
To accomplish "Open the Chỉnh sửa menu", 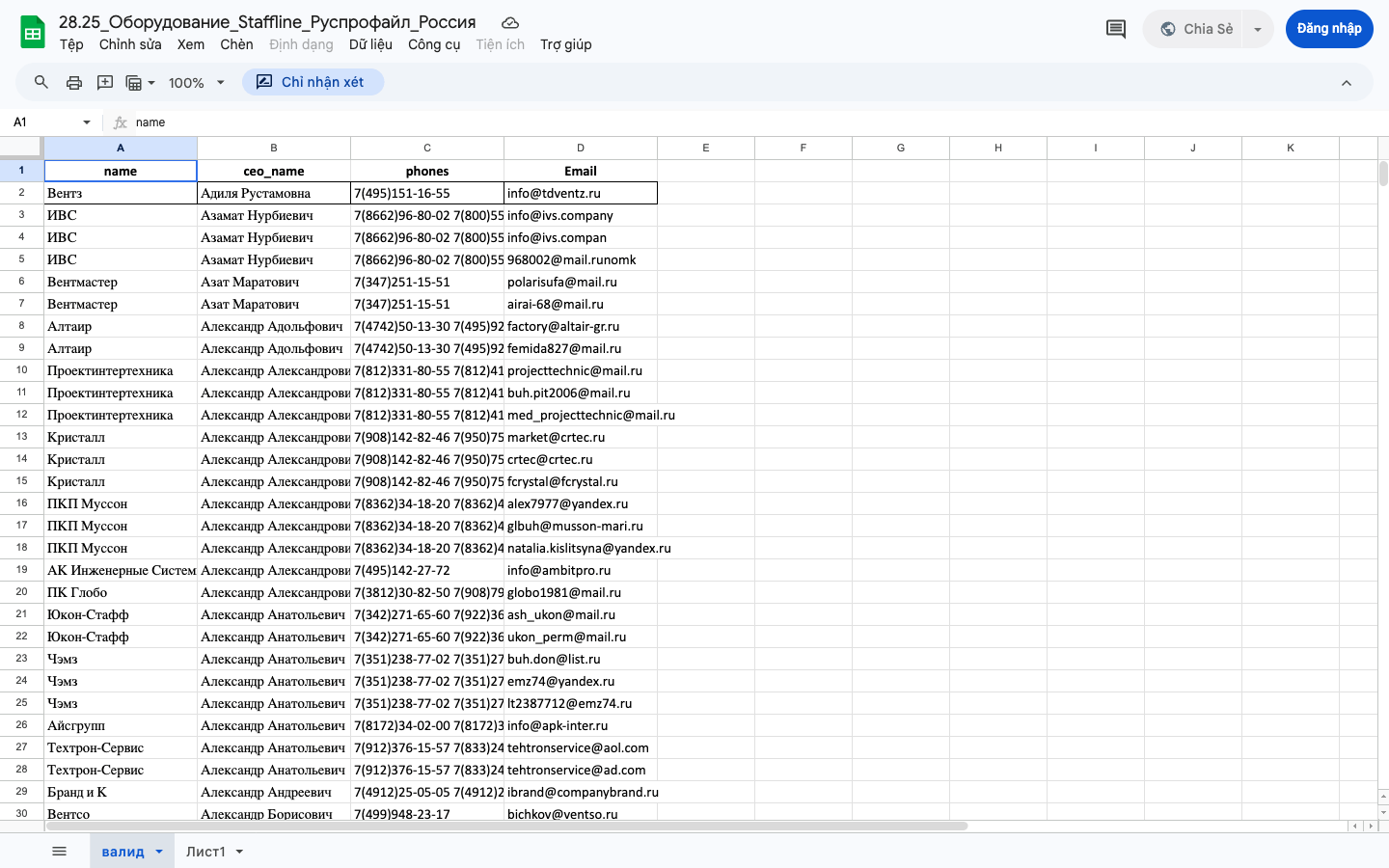I will pyautogui.click(x=130, y=44).
